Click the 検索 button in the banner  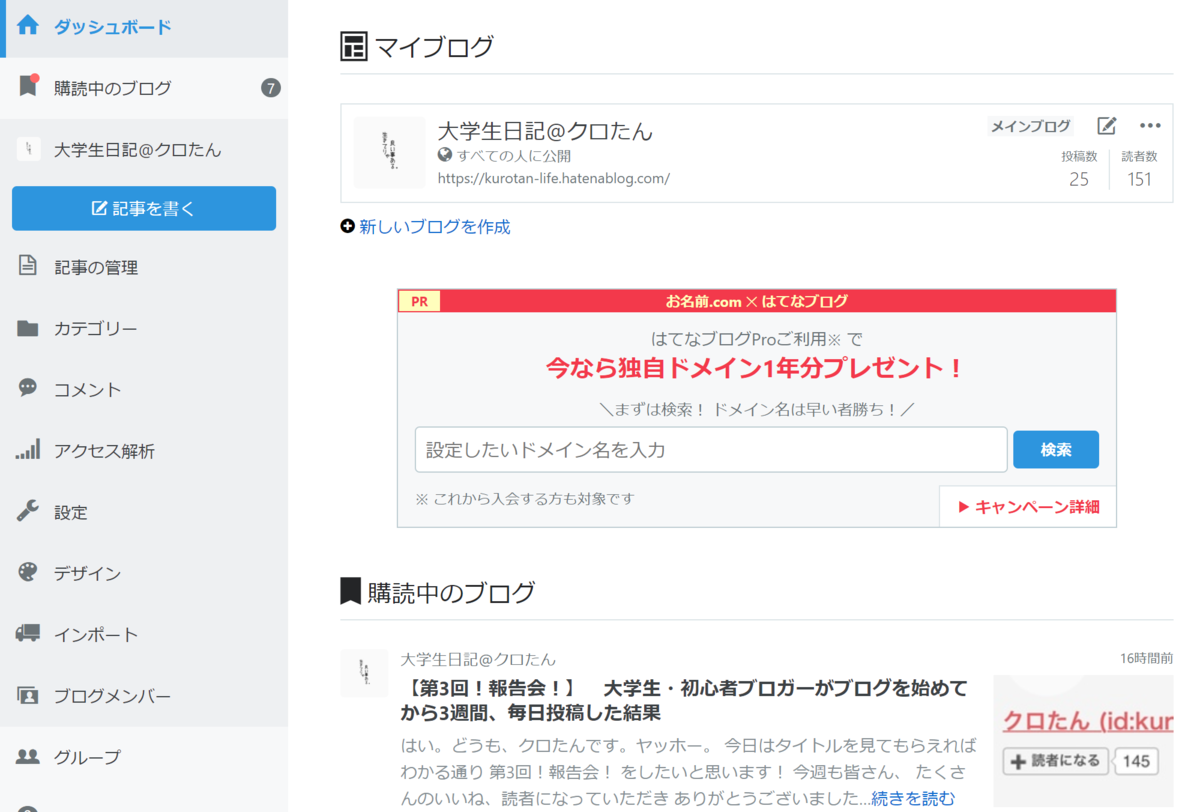pyautogui.click(x=1056, y=449)
